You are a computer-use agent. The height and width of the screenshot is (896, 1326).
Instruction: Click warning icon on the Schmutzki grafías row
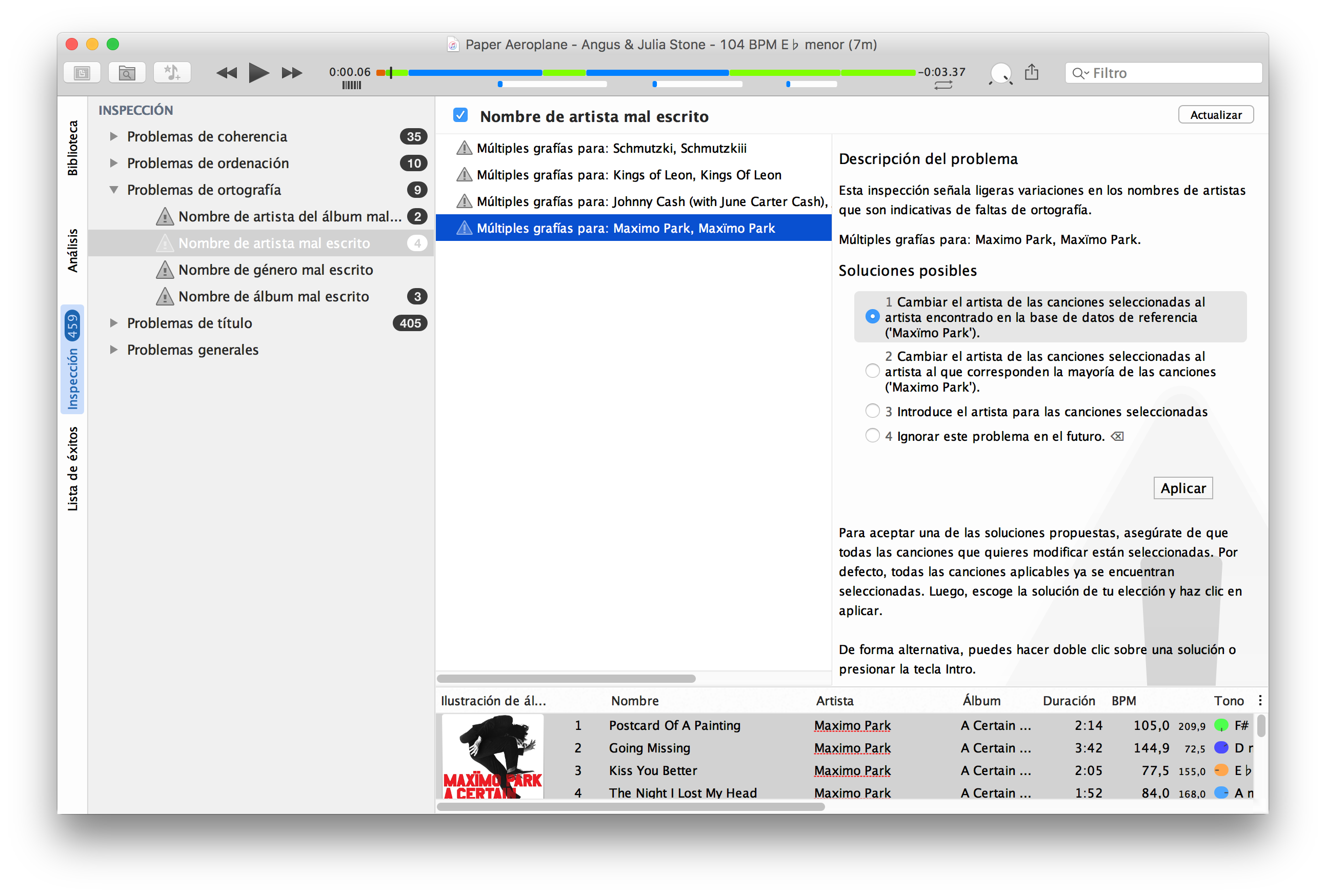pyautogui.click(x=465, y=148)
